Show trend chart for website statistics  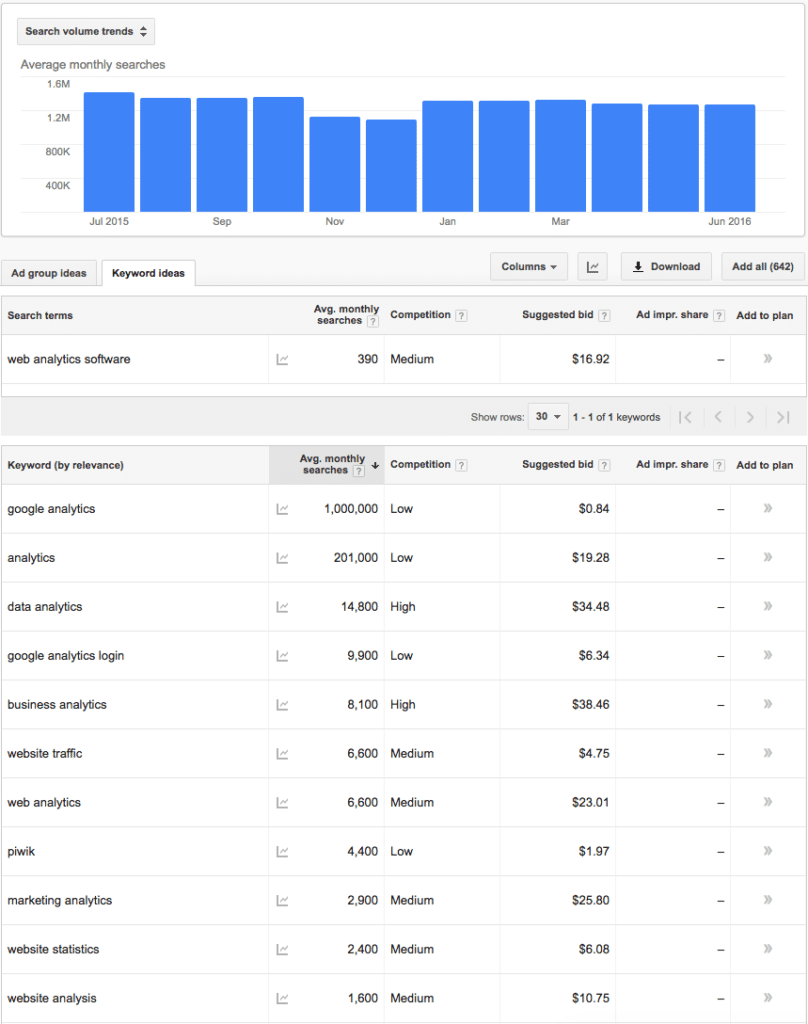pyautogui.click(x=282, y=950)
